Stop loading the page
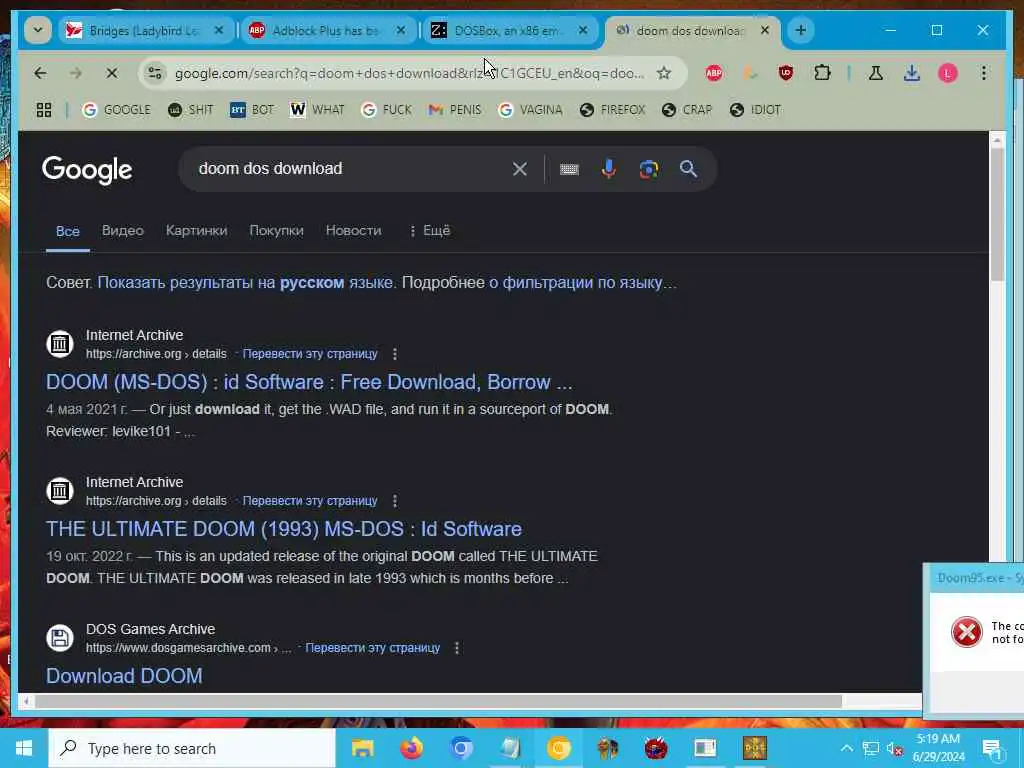 click(x=112, y=73)
